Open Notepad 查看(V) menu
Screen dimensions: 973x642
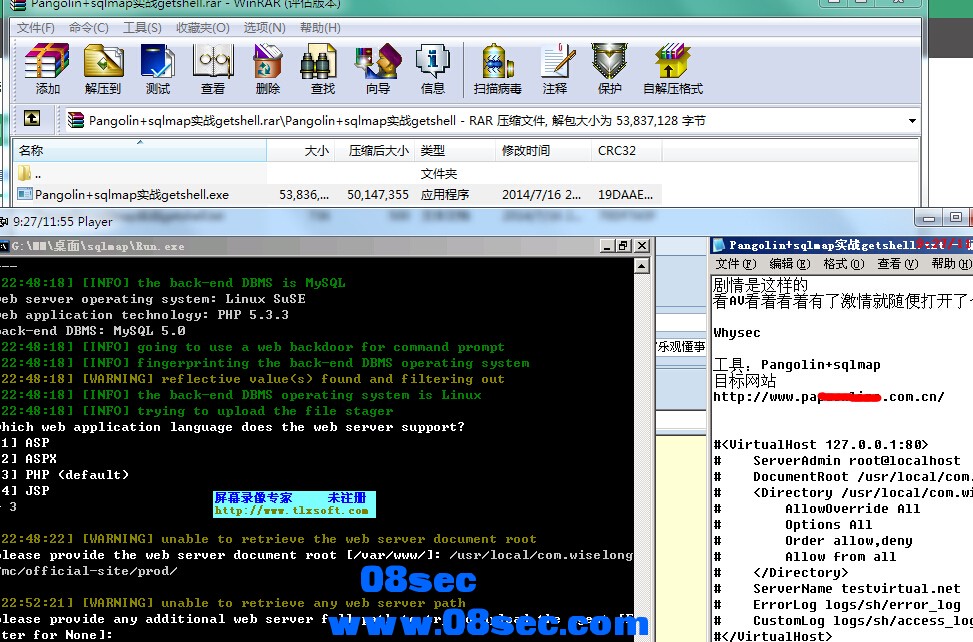(898, 264)
